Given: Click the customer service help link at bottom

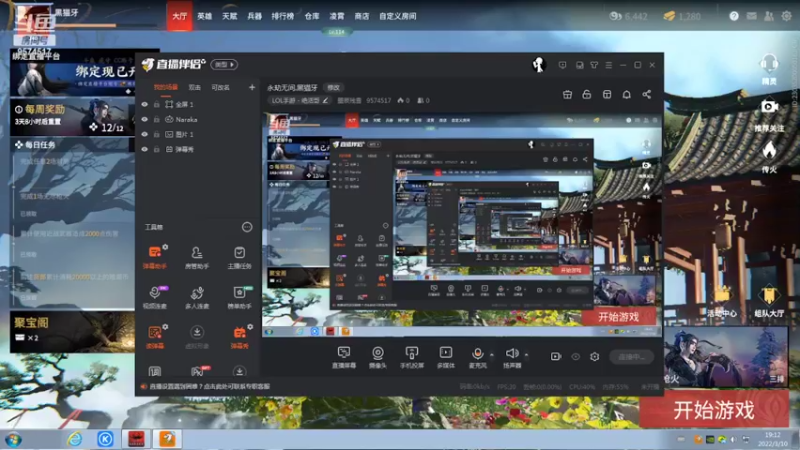Looking at the screenshot, I should [x=210, y=387].
